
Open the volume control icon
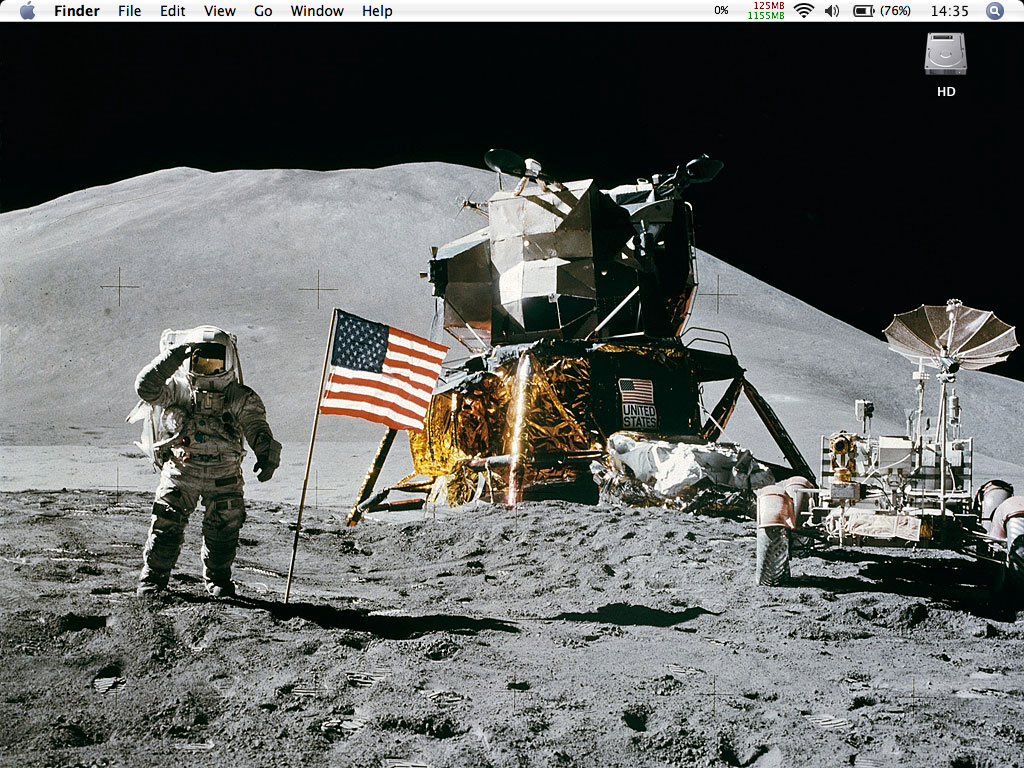(832, 10)
